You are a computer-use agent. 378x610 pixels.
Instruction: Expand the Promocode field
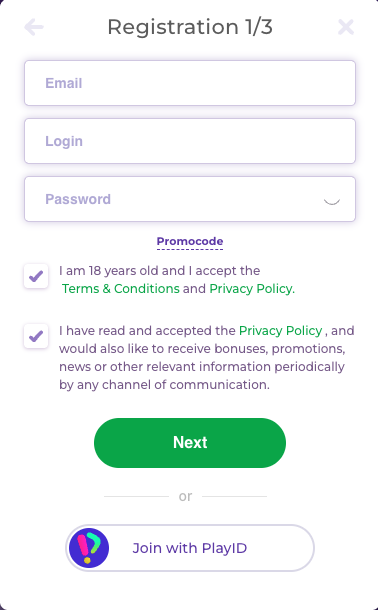[x=190, y=242]
